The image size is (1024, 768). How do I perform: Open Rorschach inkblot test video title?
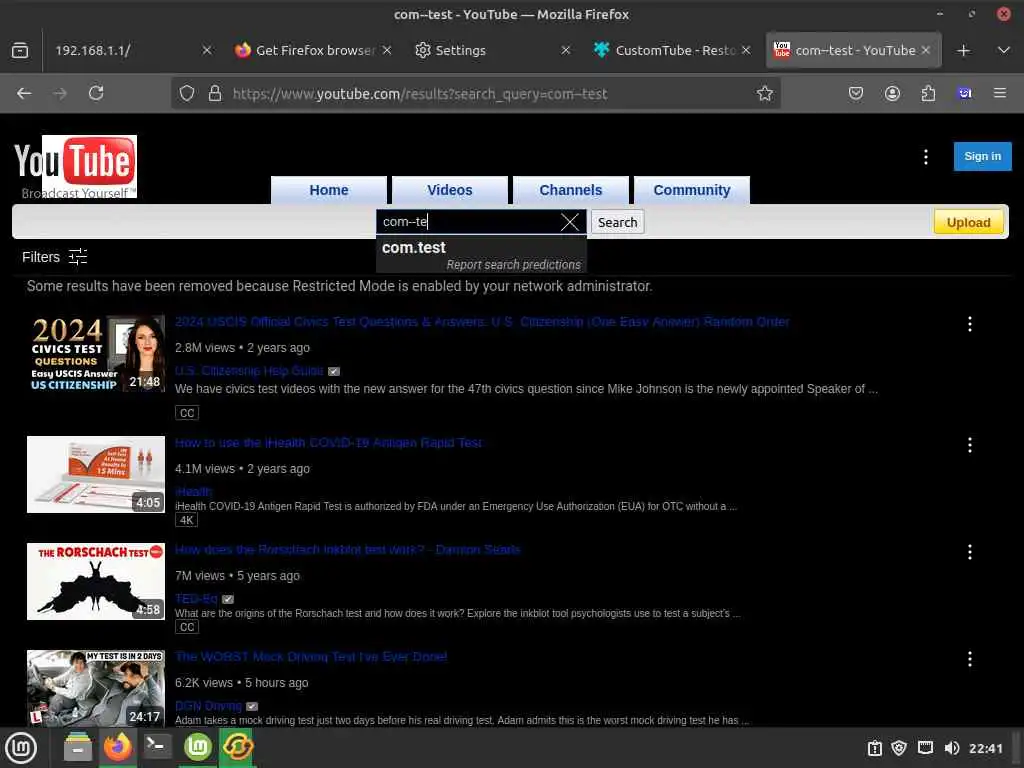(347, 549)
